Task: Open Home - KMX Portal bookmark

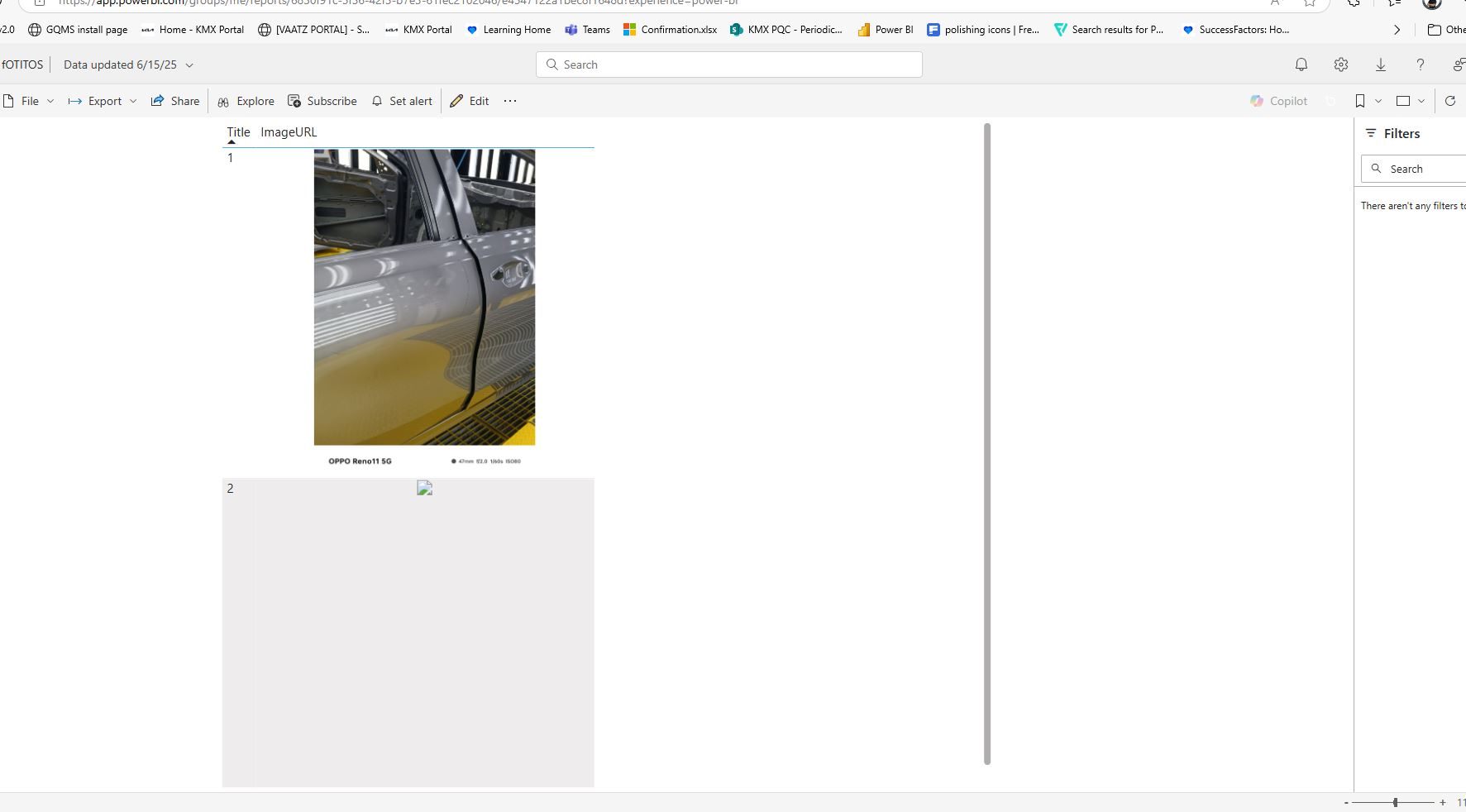Action: click(193, 30)
